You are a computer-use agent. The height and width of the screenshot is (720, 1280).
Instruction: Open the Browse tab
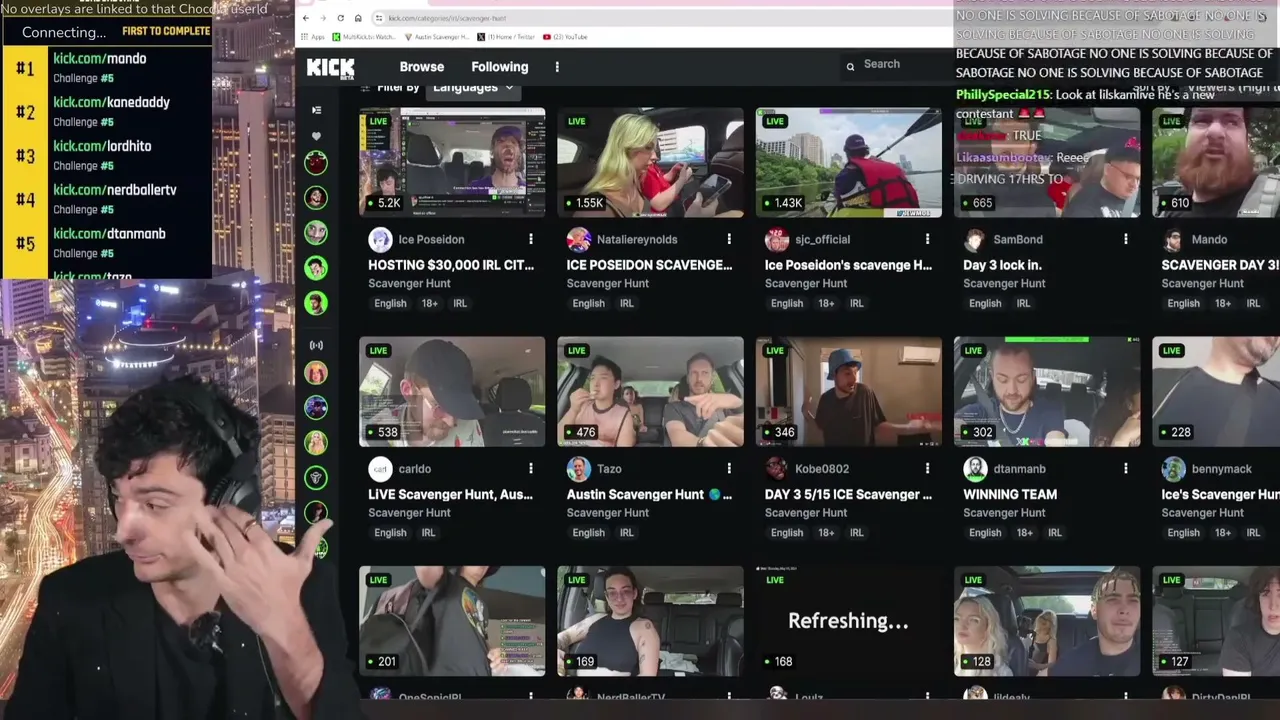click(422, 67)
